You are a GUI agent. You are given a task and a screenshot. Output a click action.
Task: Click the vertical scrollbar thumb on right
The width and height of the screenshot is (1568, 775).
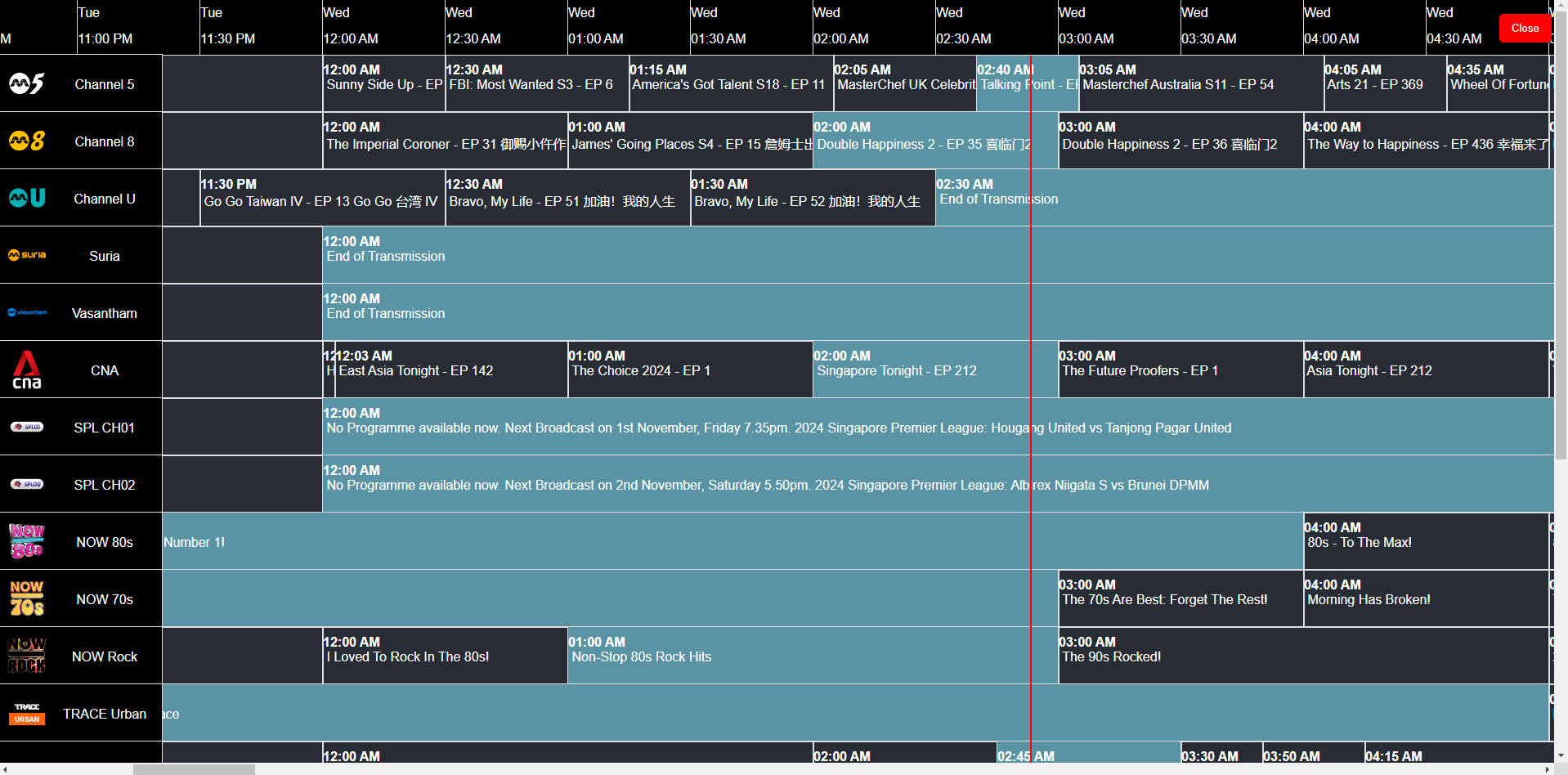(x=1561, y=235)
